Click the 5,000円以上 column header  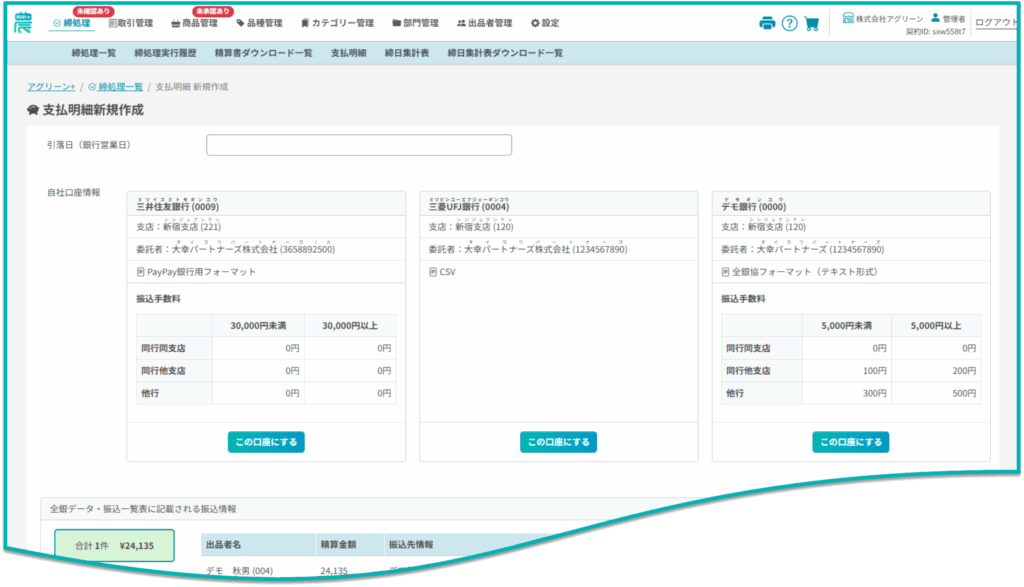[936, 325]
